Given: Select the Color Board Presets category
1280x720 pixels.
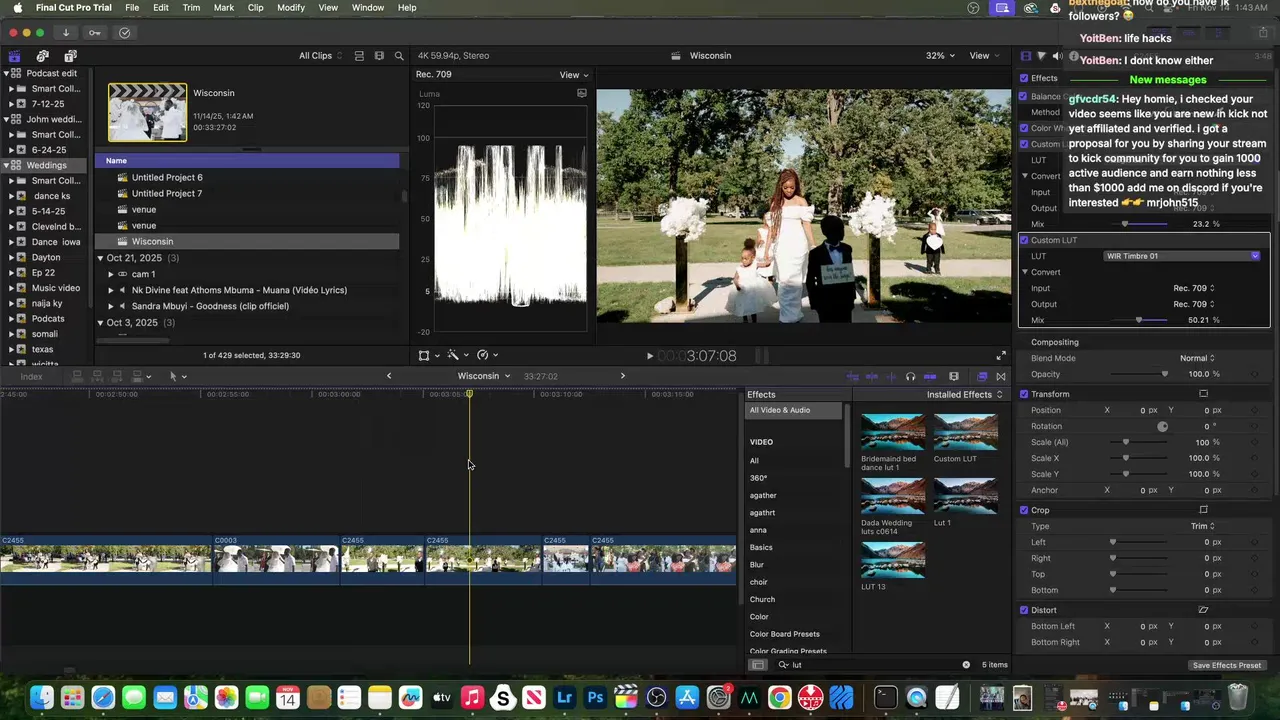Looking at the screenshot, I should [x=785, y=634].
